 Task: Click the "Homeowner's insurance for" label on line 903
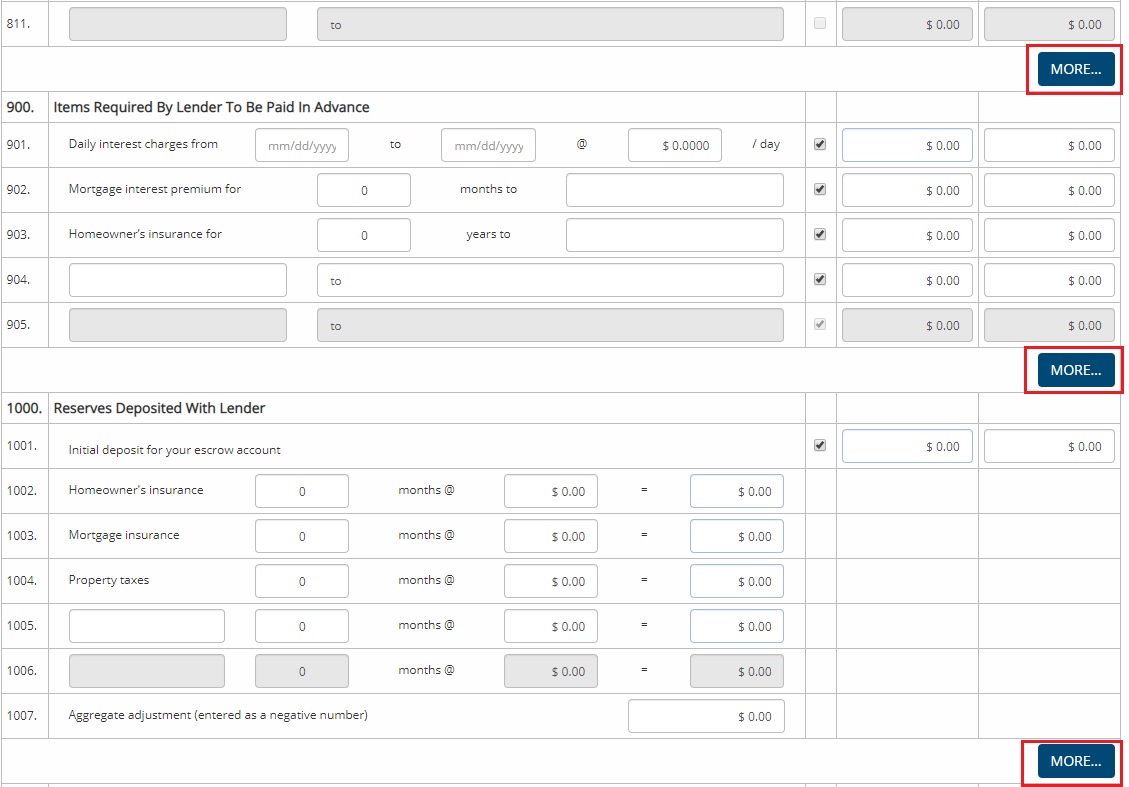145,234
